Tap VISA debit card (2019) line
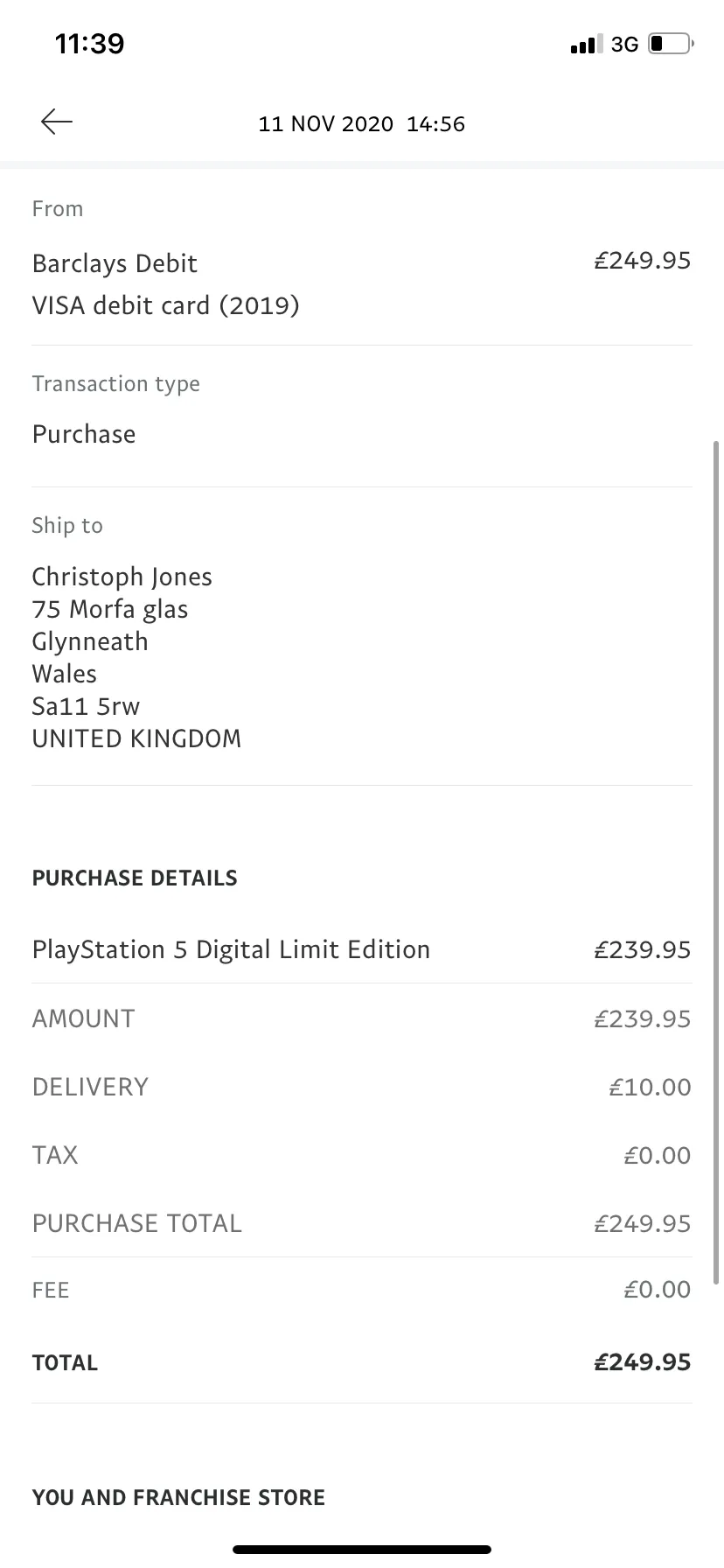Screen dimensions: 724x1568 [165, 305]
